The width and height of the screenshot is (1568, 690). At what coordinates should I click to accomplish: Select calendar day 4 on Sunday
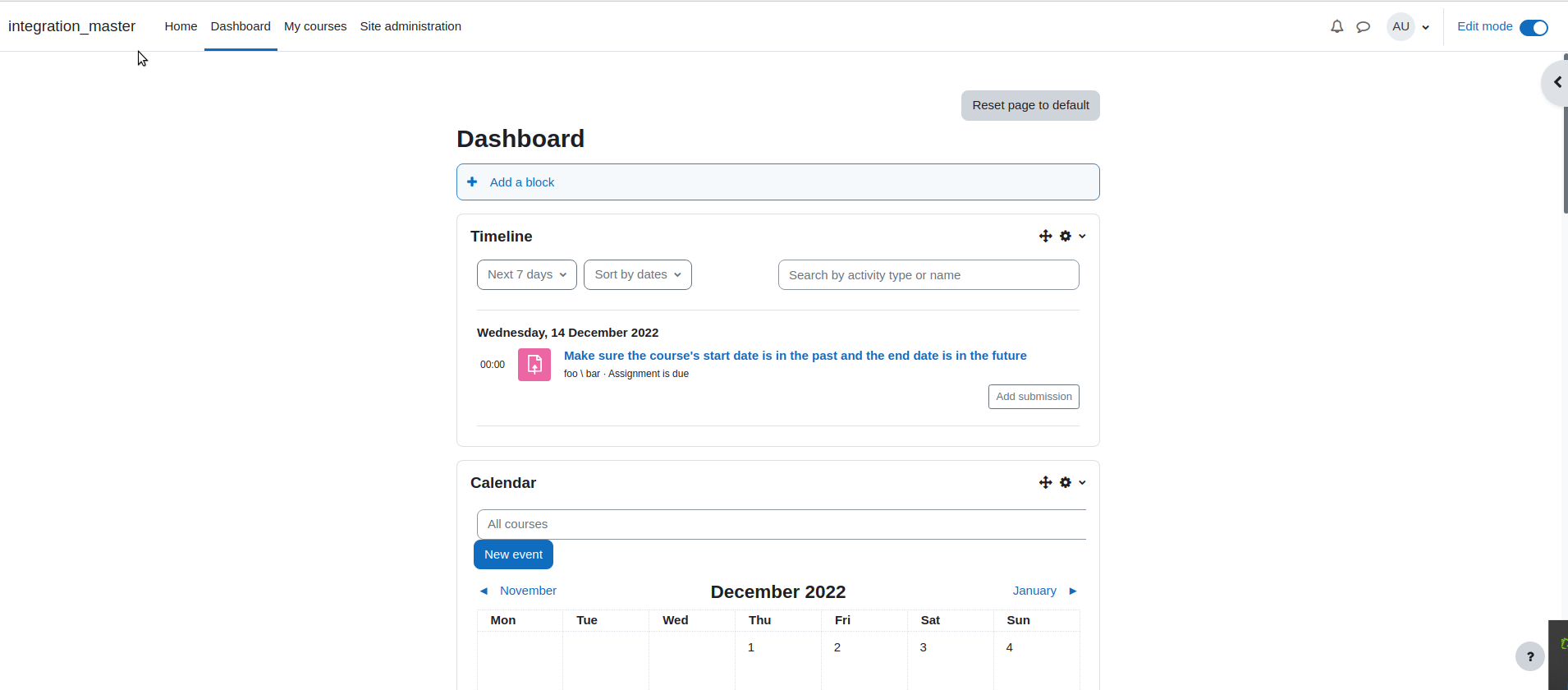tap(1010, 647)
